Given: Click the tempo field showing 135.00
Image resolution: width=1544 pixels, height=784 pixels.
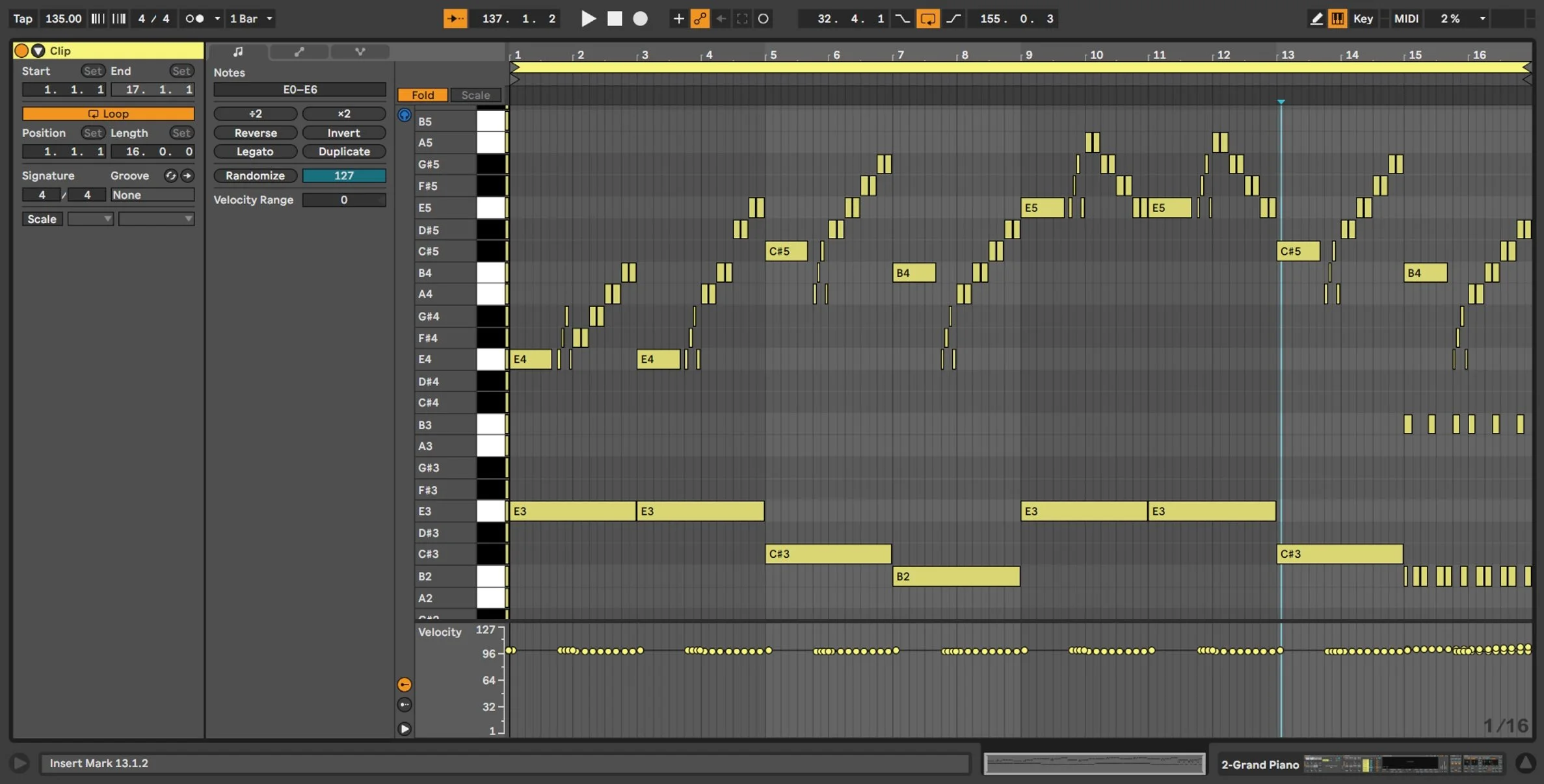Looking at the screenshot, I should click(x=63, y=19).
